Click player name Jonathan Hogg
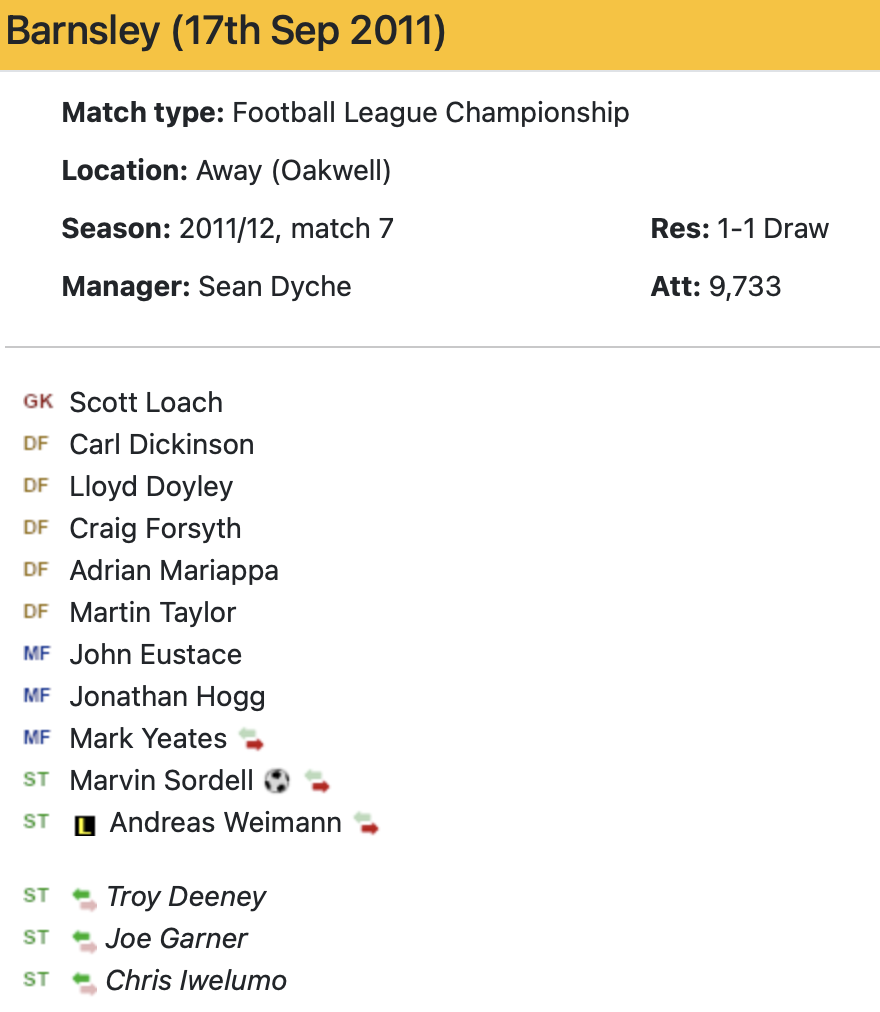Screen dimensions: 880x1012 click(167, 697)
